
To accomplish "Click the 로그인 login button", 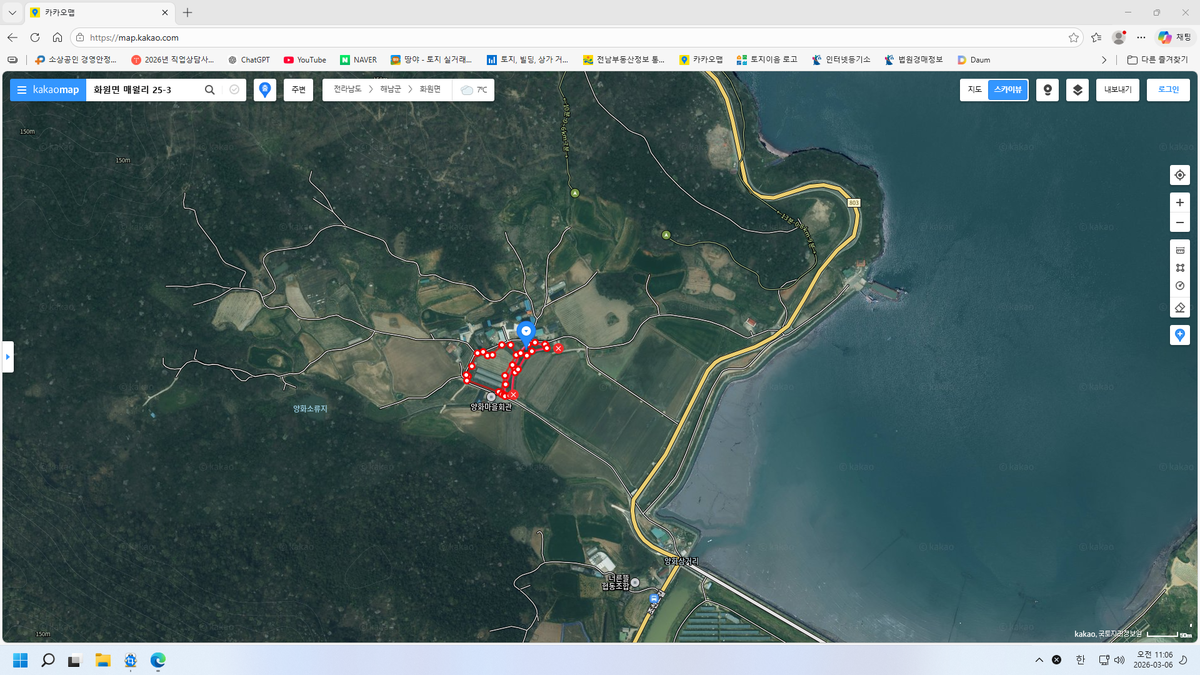I will pos(1168,90).
